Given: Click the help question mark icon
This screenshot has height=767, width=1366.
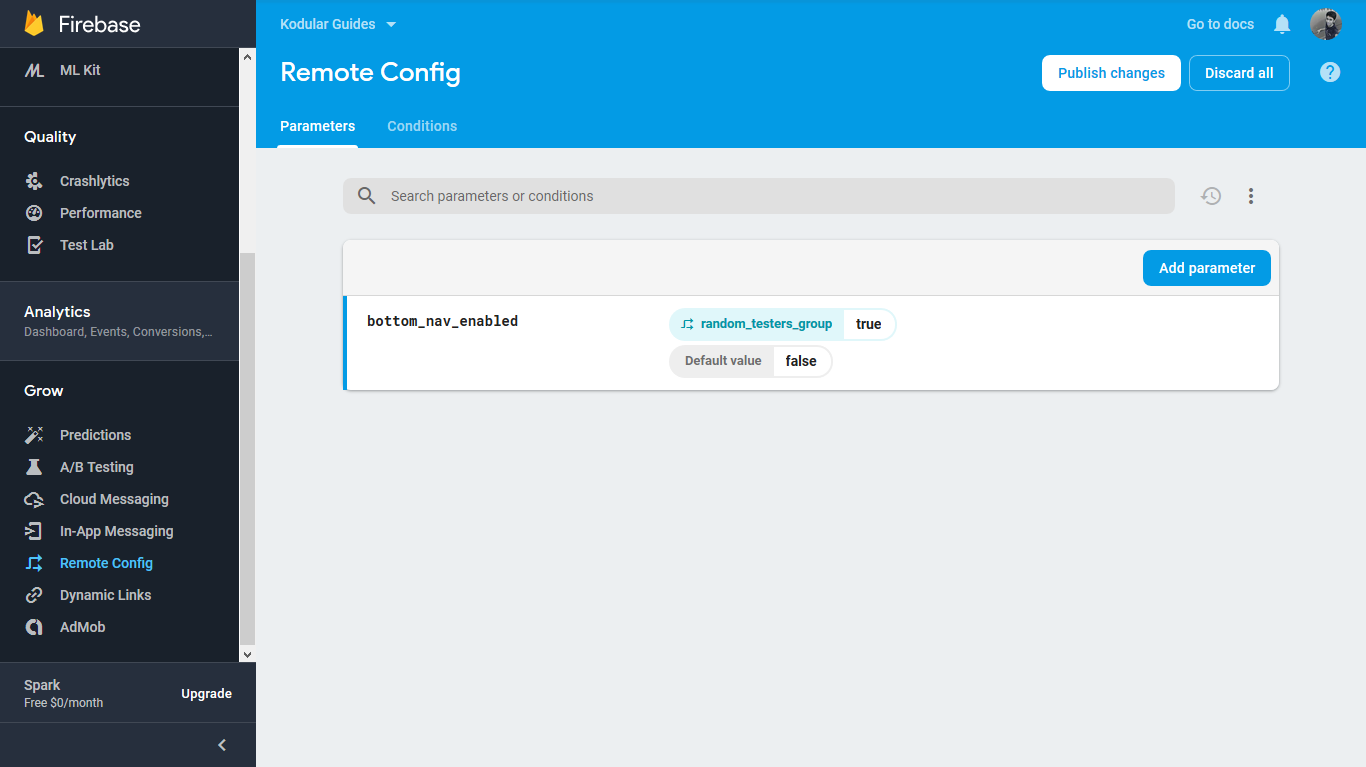Looking at the screenshot, I should (1330, 72).
